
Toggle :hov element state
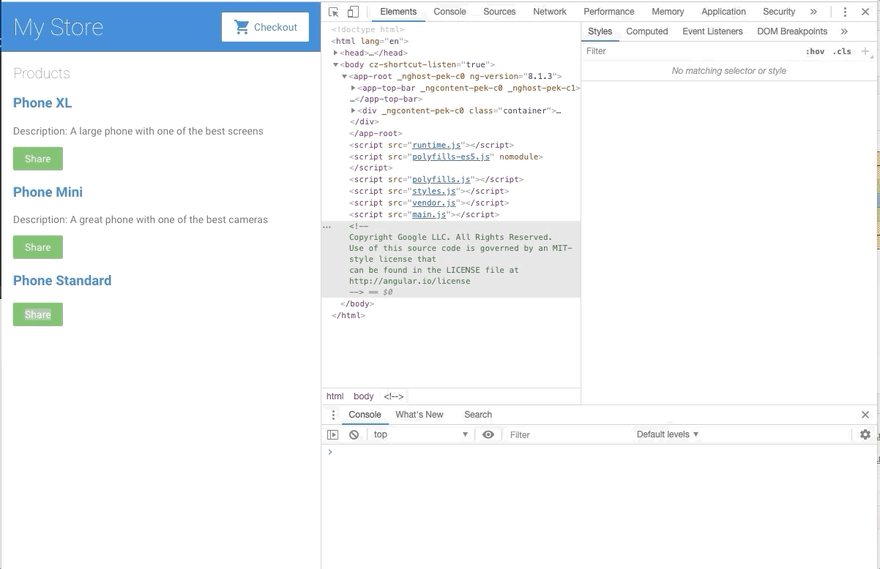815,51
